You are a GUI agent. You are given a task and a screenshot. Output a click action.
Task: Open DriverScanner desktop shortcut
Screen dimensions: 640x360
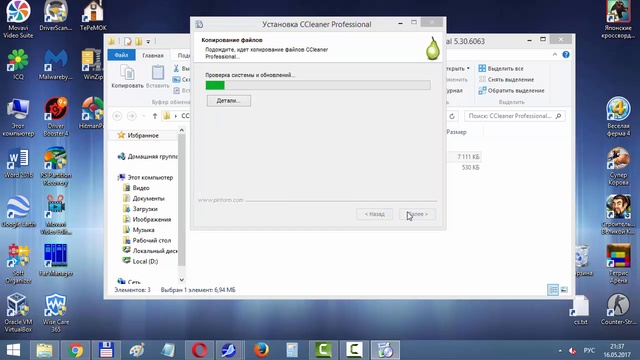click(56, 16)
